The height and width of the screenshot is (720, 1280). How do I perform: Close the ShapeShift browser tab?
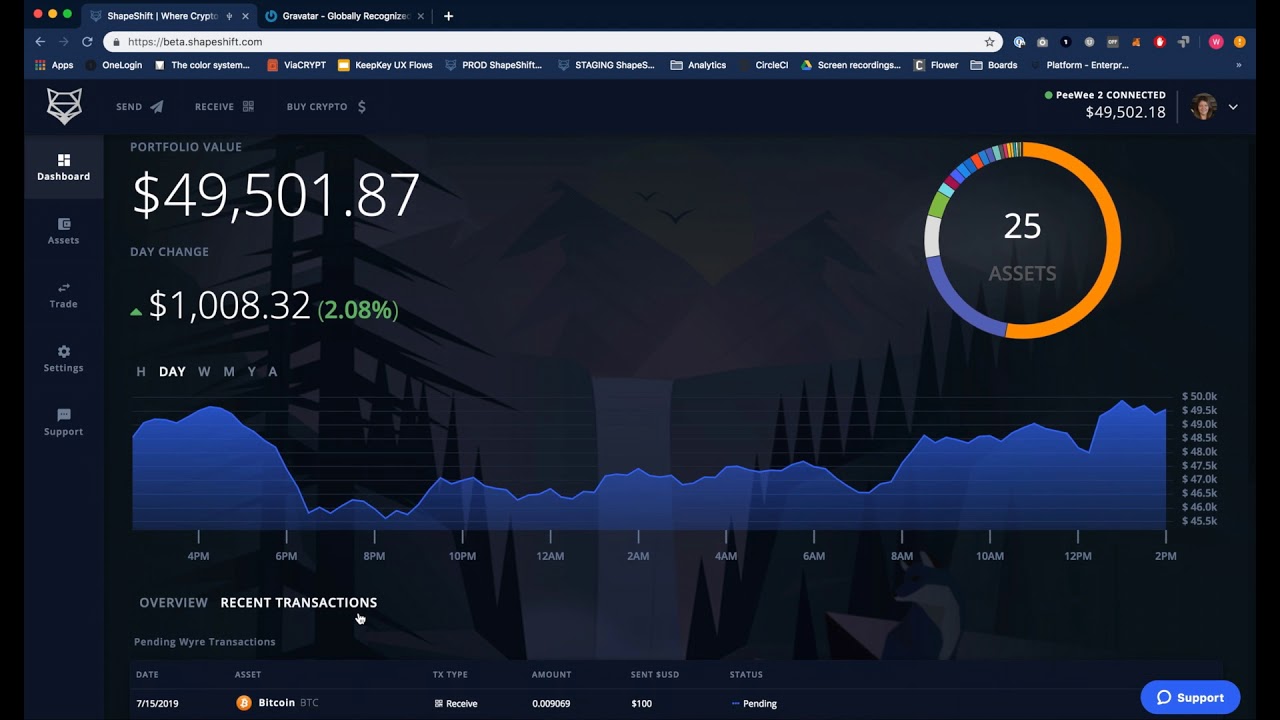pyautogui.click(x=245, y=16)
